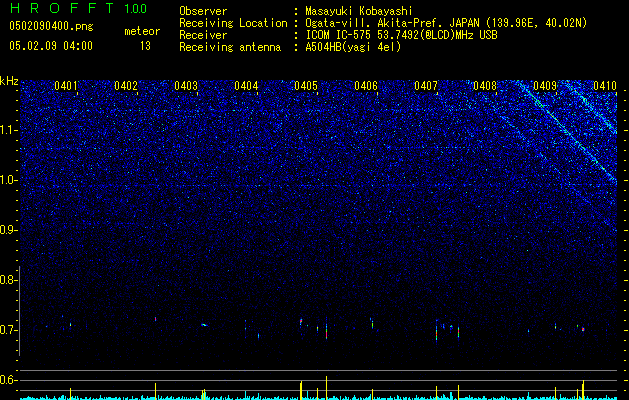Viewport: 629px width, 400px height.
Task: Click the meteor count value 13
Action: point(145,46)
